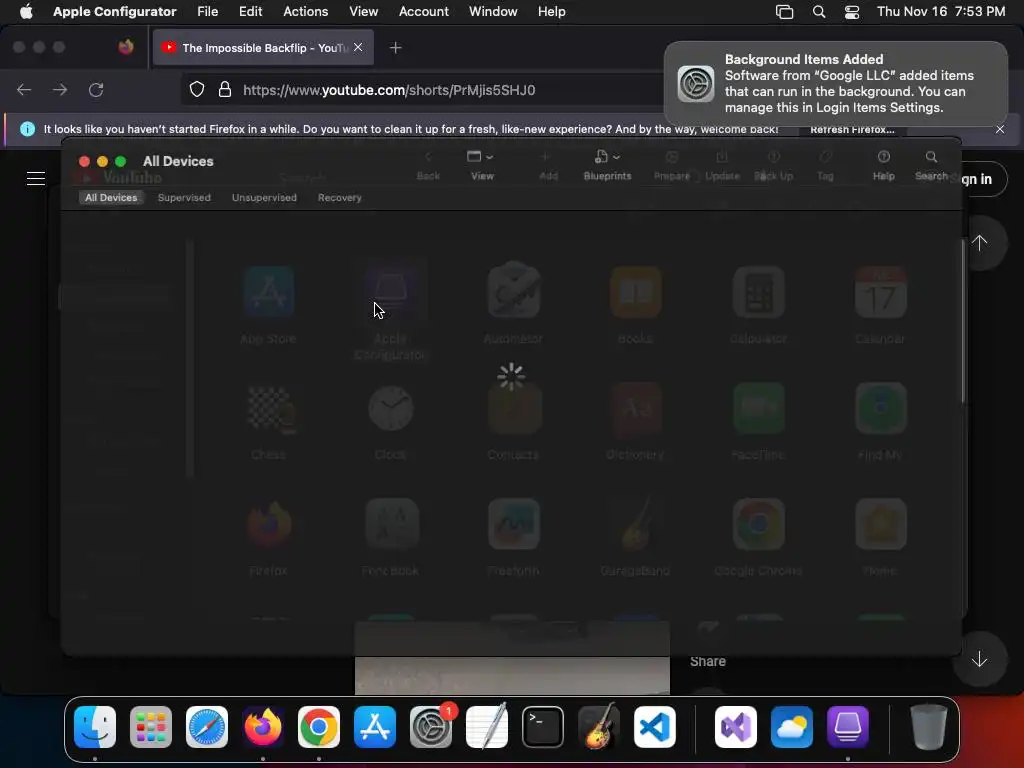The height and width of the screenshot is (768, 1024).
Task: Click the Back Up toolbar button
Action: (773, 165)
